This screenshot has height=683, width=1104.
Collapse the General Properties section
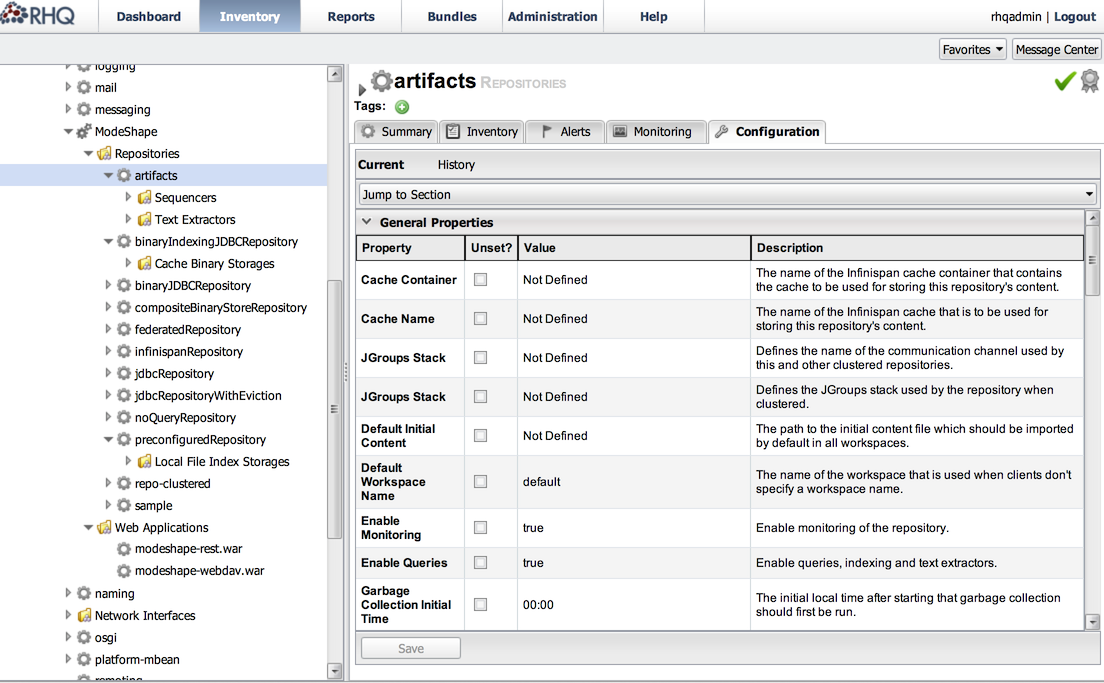coord(366,222)
